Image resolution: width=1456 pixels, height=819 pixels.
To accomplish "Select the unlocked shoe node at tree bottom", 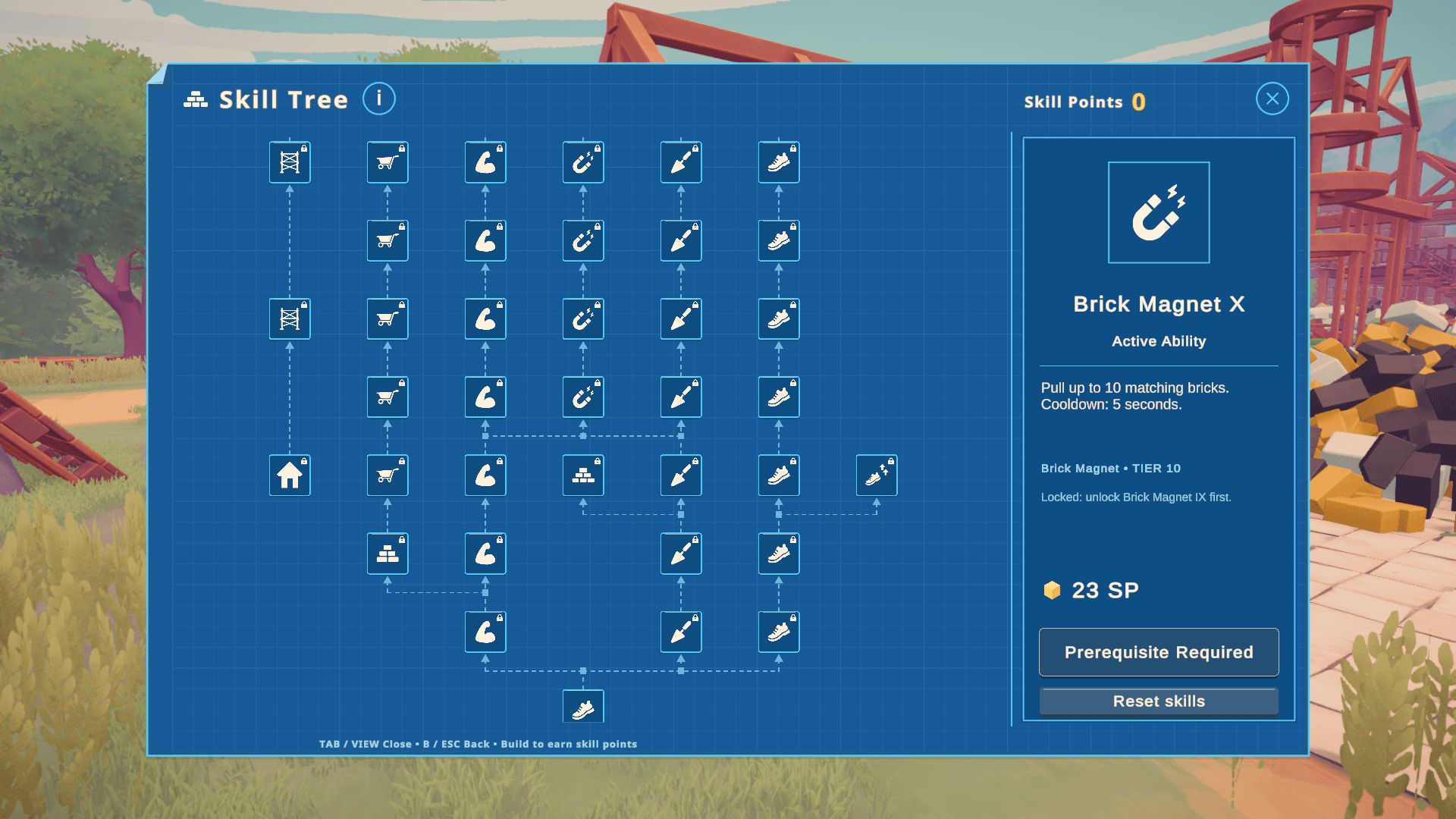I will tap(583, 707).
